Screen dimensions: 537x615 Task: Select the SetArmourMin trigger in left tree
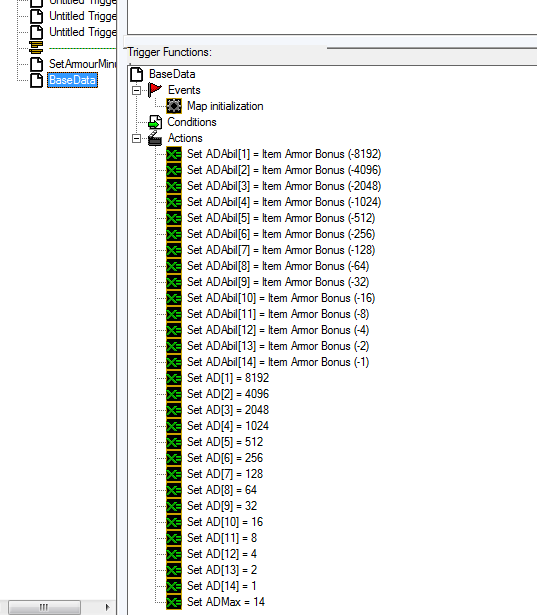click(x=82, y=64)
